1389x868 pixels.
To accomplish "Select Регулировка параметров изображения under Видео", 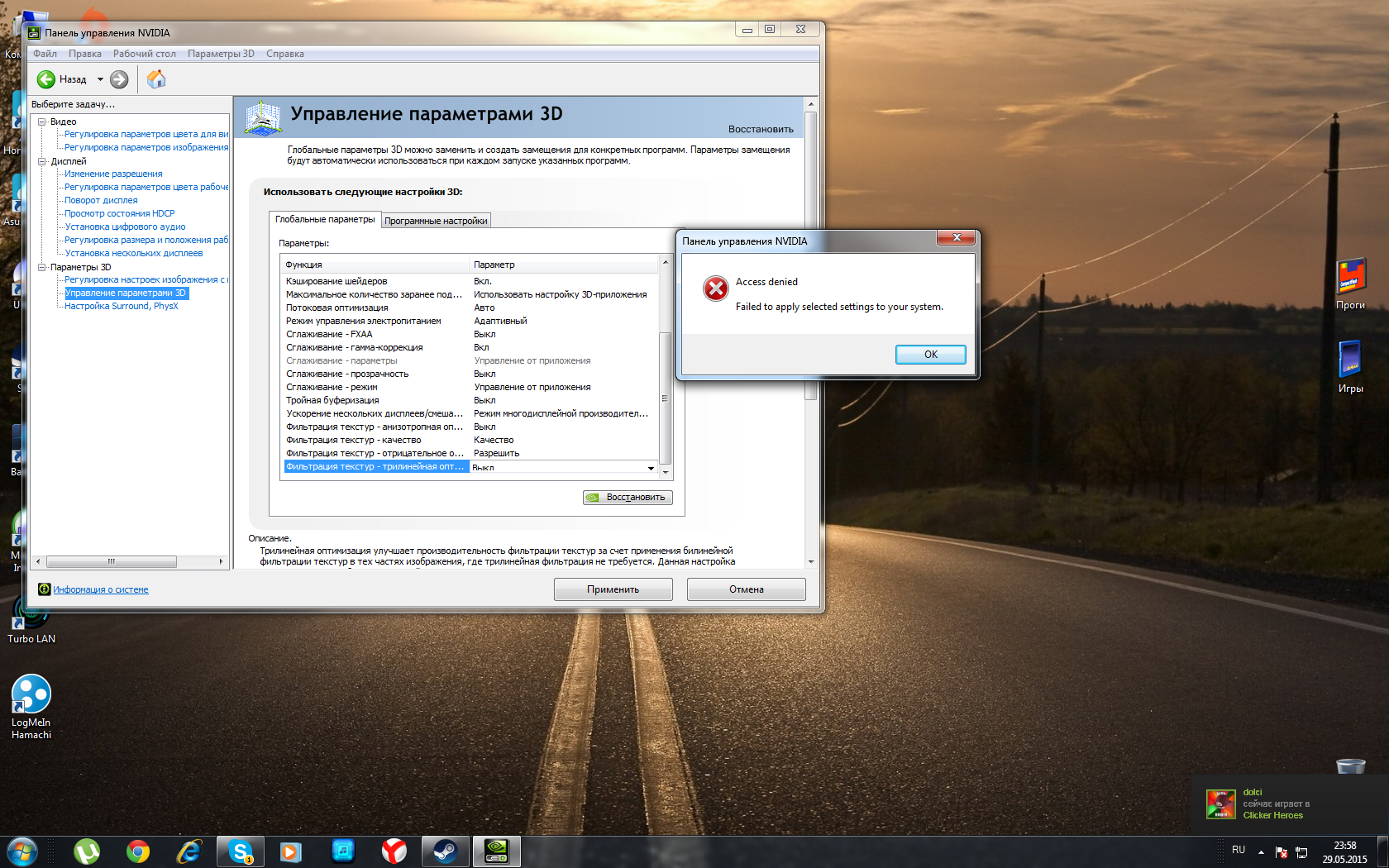I will pyautogui.click(x=146, y=147).
